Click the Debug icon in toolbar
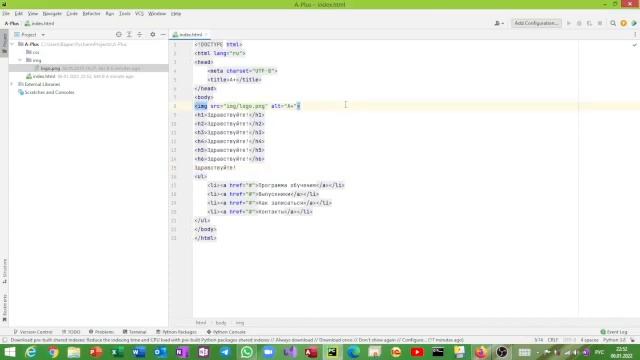Image resolution: width=640 pixels, height=360 pixels. [579, 23]
